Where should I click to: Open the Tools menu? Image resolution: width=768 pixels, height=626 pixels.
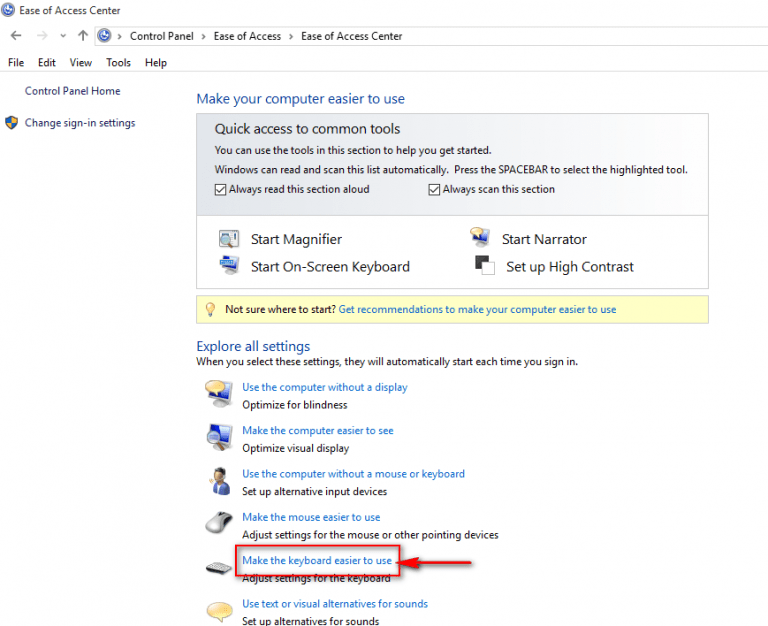118,62
